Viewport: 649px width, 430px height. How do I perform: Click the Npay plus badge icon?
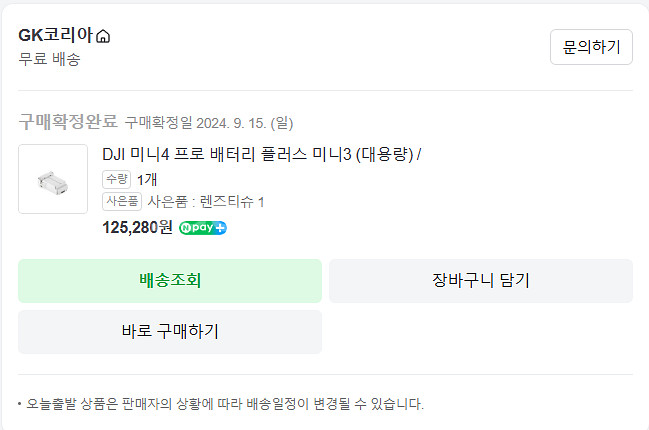203,227
